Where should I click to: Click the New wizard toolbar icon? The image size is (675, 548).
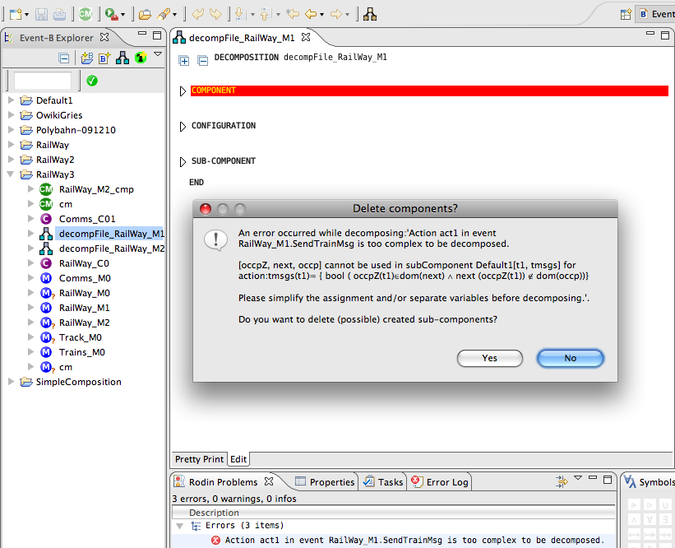click(17, 14)
